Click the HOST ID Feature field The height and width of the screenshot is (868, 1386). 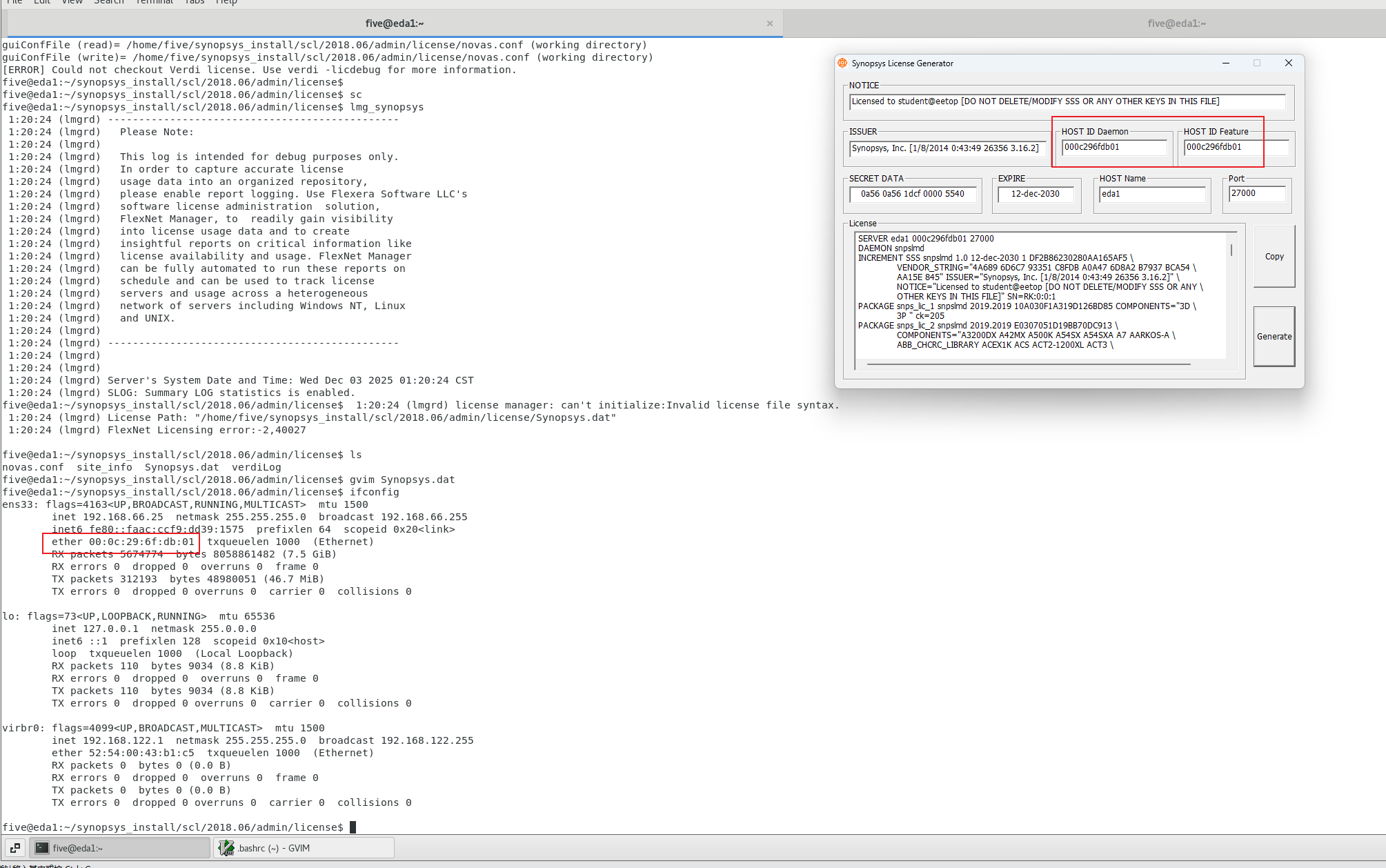pyautogui.click(x=1236, y=147)
